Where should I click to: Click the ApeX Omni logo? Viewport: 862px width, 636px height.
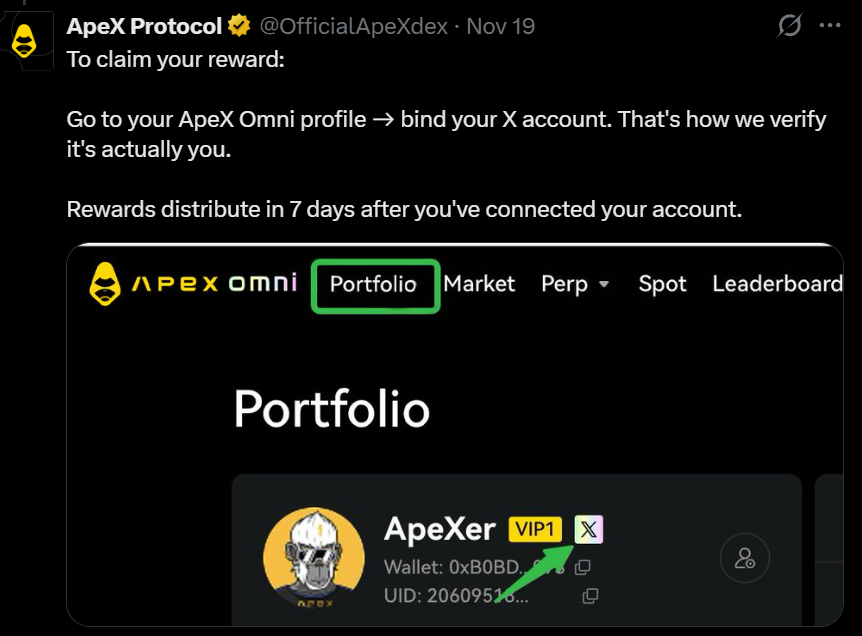[193, 284]
